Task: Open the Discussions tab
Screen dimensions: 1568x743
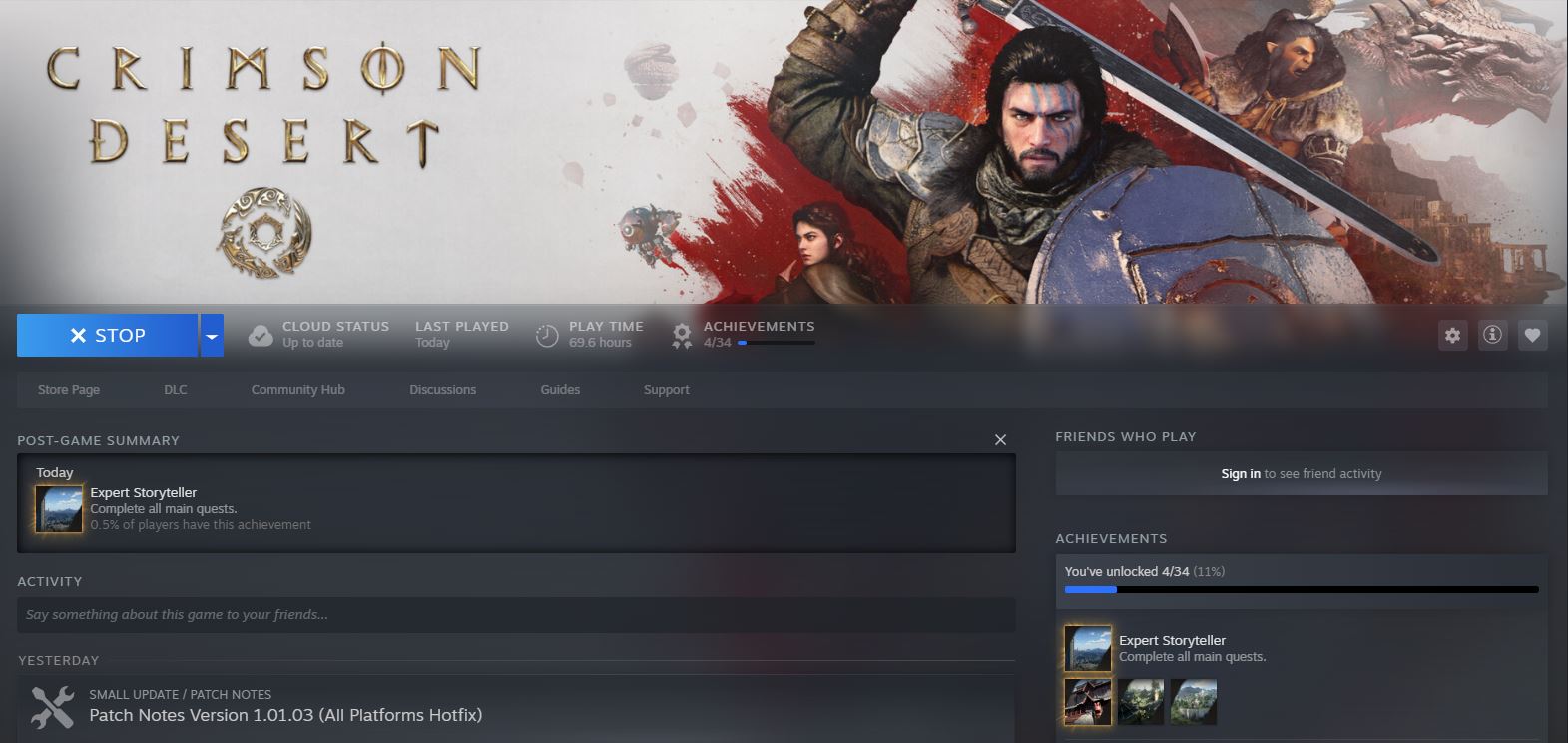Action: tap(443, 389)
